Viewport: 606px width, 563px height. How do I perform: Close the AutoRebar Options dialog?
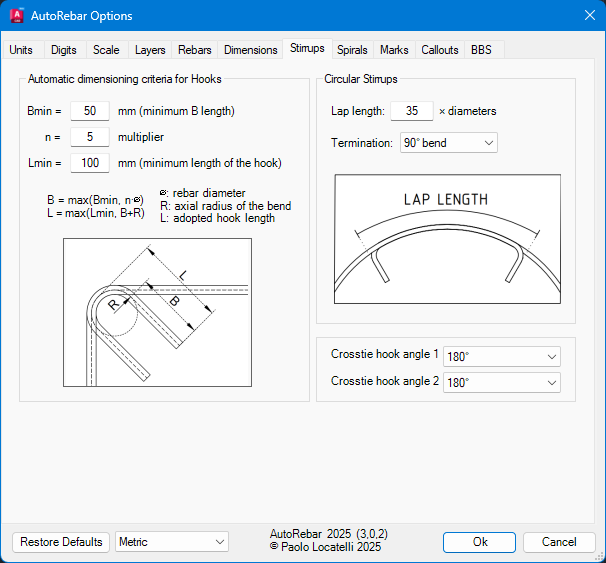point(588,16)
